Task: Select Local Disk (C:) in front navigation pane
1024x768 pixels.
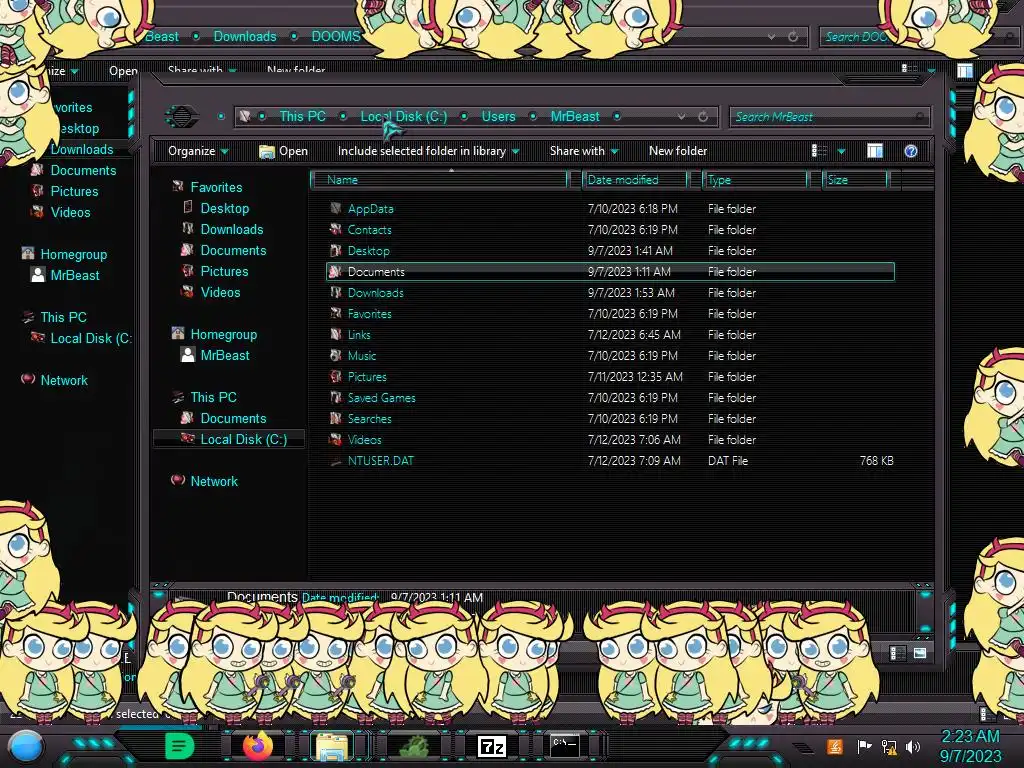Action: 244,440
